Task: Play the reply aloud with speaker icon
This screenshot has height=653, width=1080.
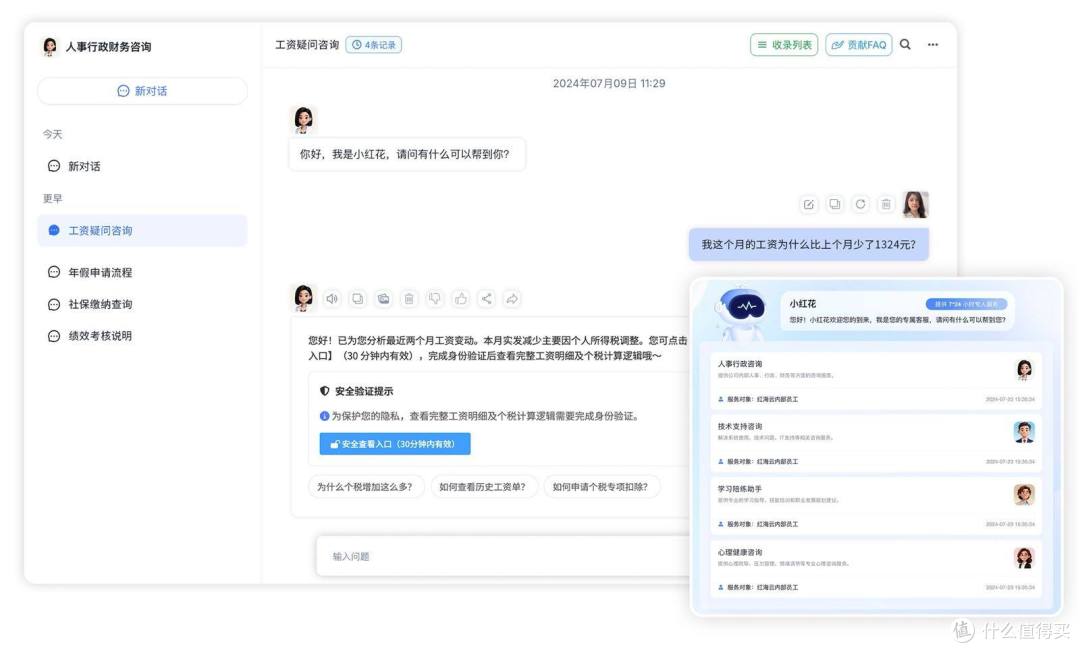Action: coord(332,298)
